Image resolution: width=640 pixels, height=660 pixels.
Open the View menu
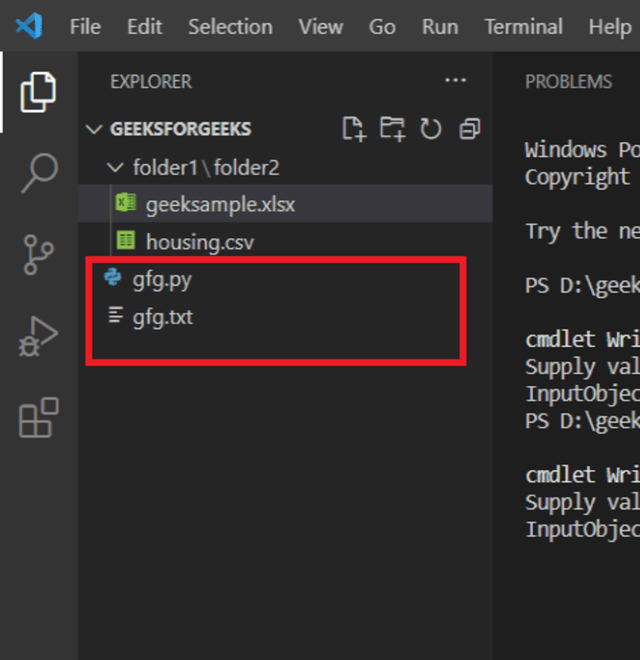(x=321, y=27)
